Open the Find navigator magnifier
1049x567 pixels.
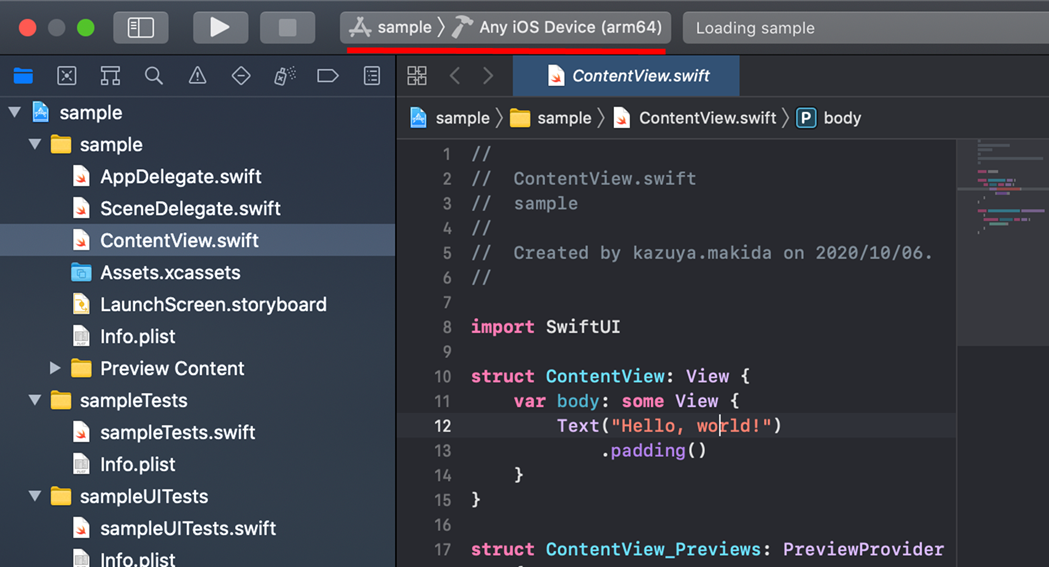[154, 76]
